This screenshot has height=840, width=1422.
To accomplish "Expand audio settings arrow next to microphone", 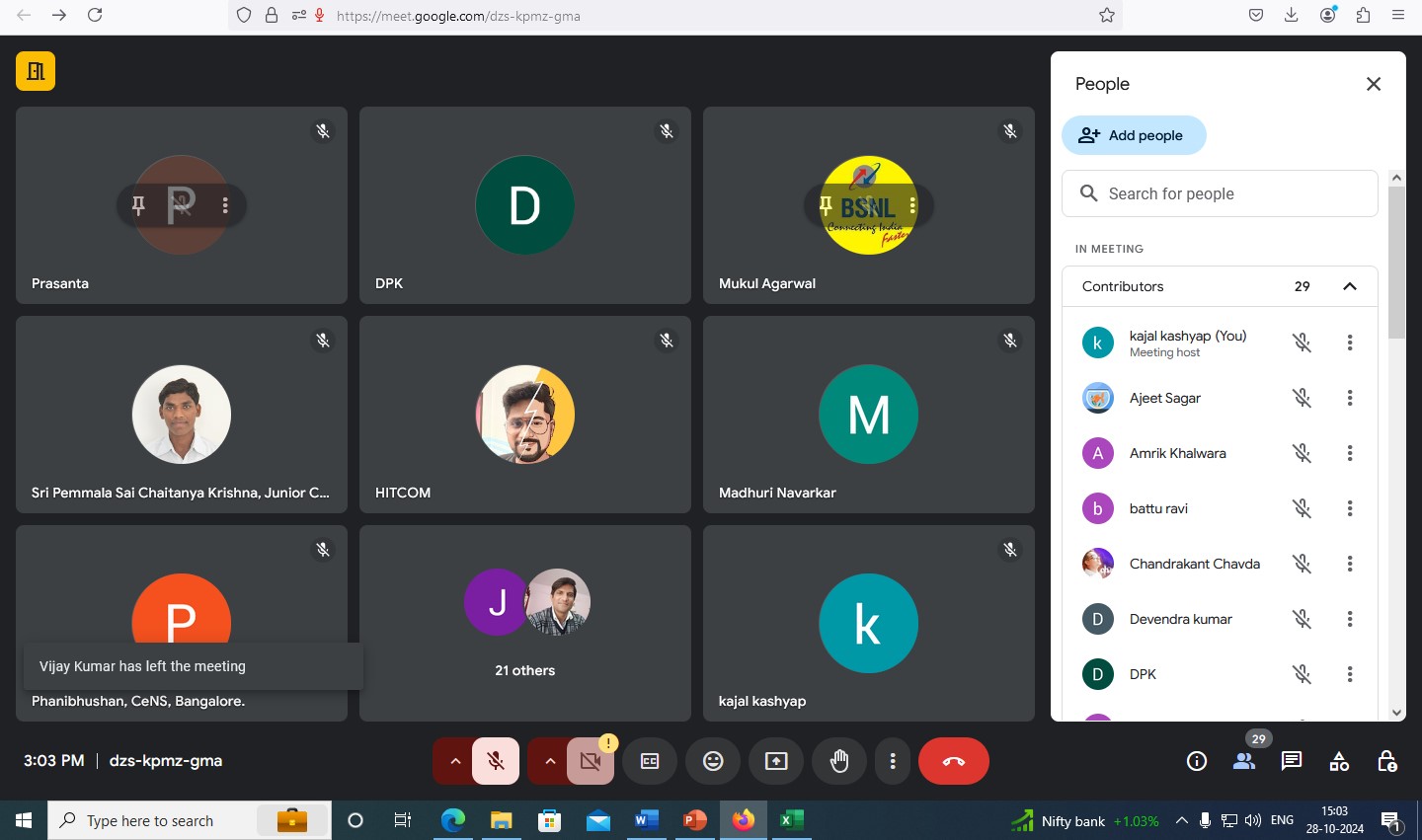I will tap(454, 761).
